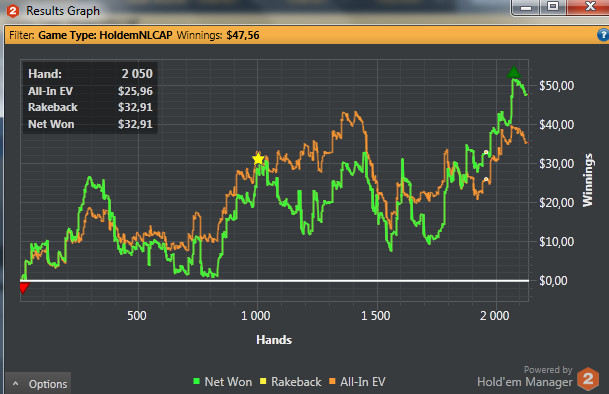This screenshot has width=609, height=394.
Task: Toggle the All-In EV legend entry
Action: tap(357, 382)
